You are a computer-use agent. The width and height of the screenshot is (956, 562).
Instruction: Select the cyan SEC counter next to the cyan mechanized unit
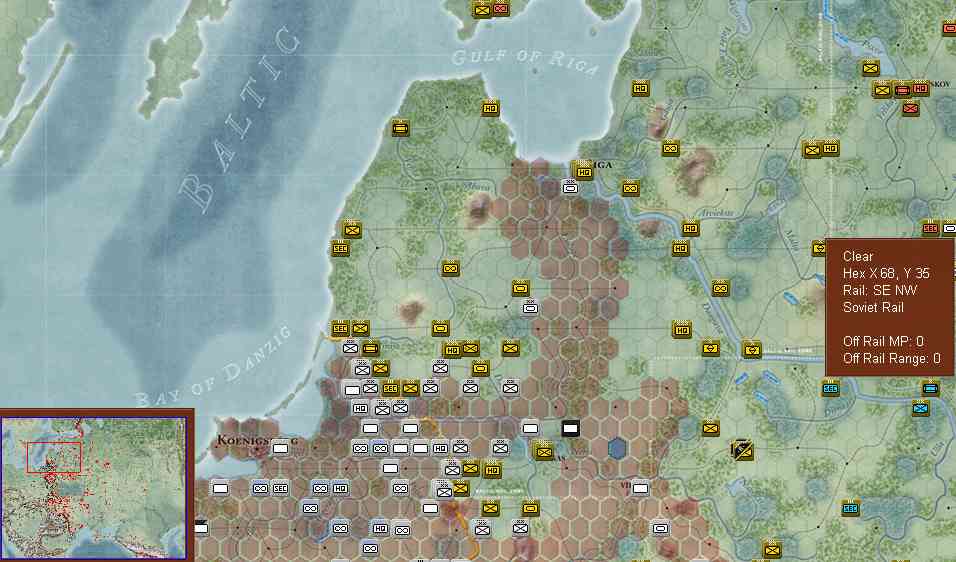tap(830, 388)
